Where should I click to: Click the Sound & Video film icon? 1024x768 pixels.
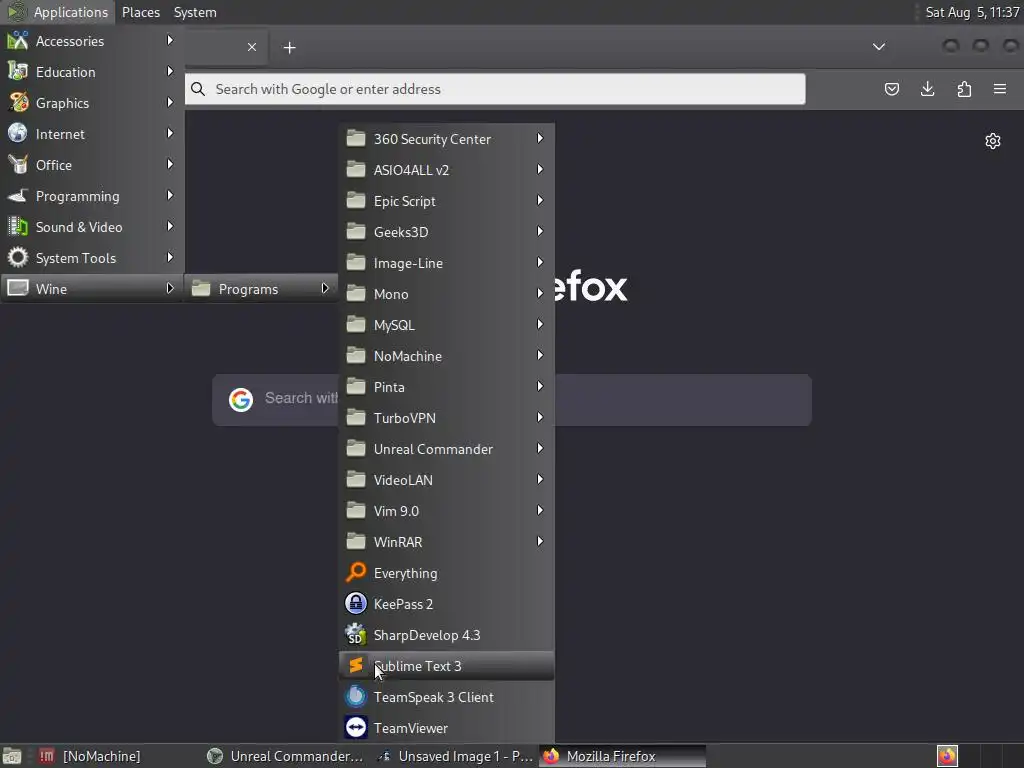pyautogui.click(x=18, y=227)
